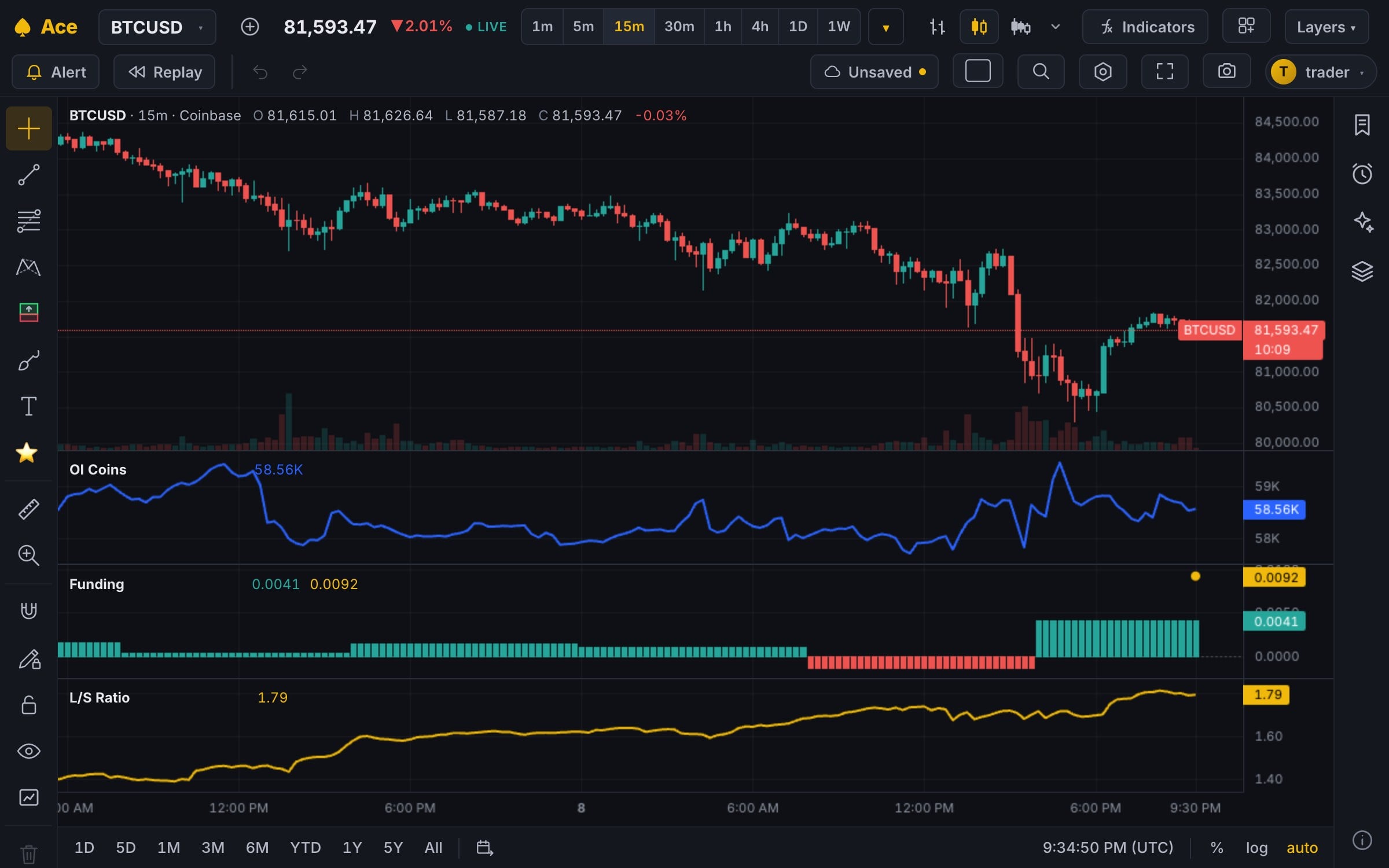Open watchlist panel in right sidebar
This screenshot has width=1389, height=868.
click(1362, 124)
